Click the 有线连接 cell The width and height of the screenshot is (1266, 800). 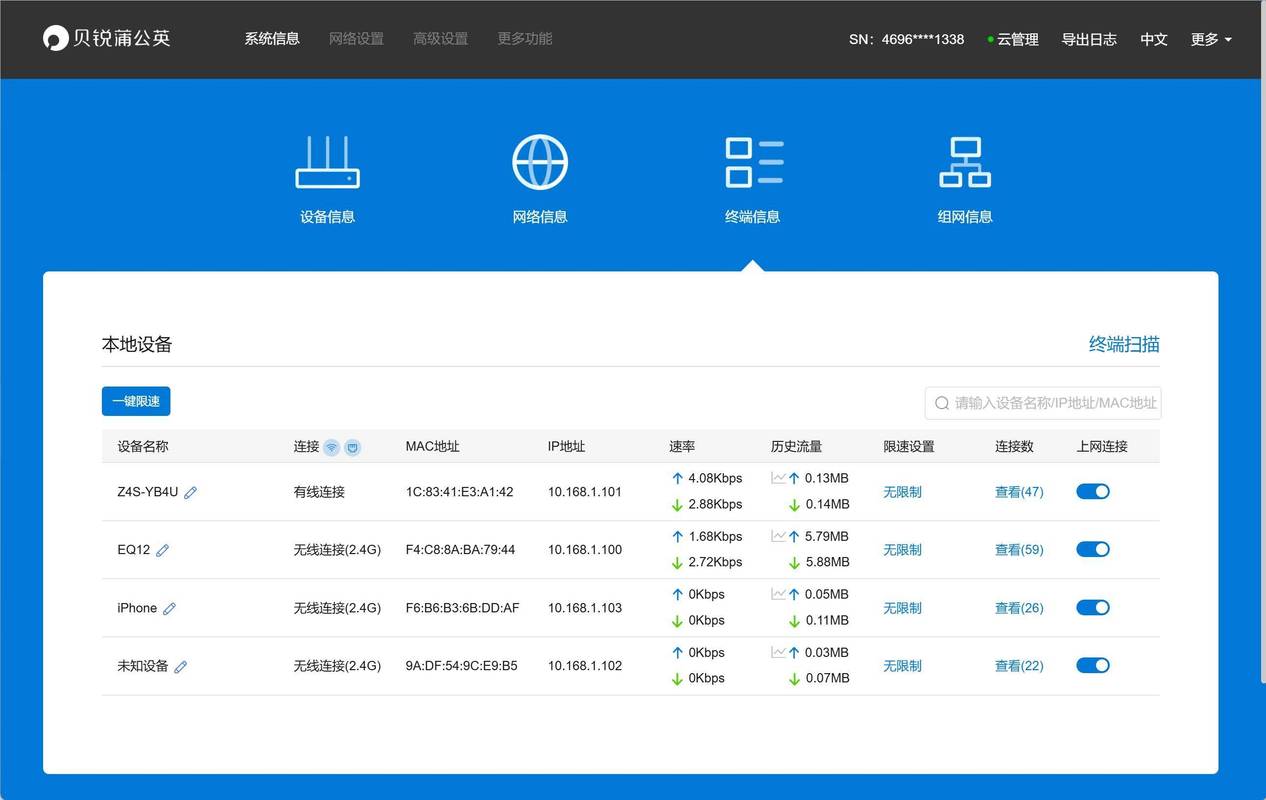(x=319, y=492)
